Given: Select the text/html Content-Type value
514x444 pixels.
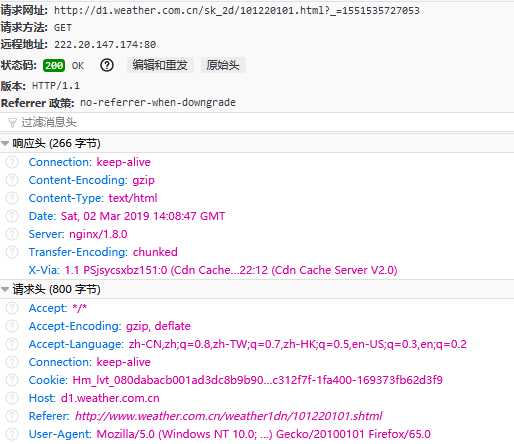Looking at the screenshot, I should [133, 198].
